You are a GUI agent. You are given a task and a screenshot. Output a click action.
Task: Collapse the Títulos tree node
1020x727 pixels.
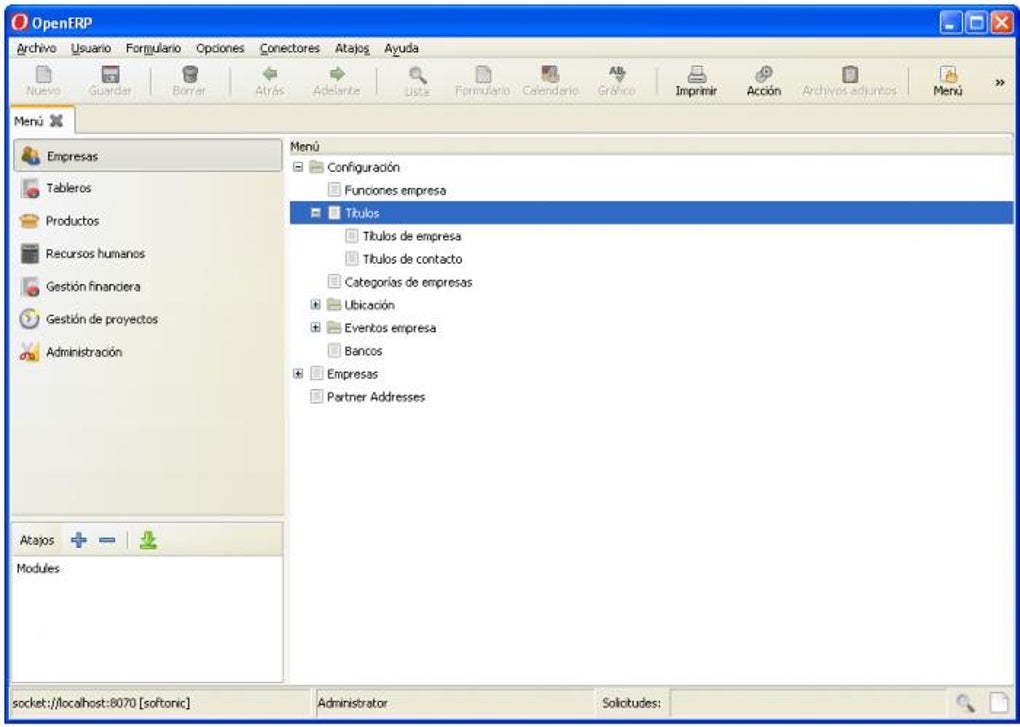point(315,213)
